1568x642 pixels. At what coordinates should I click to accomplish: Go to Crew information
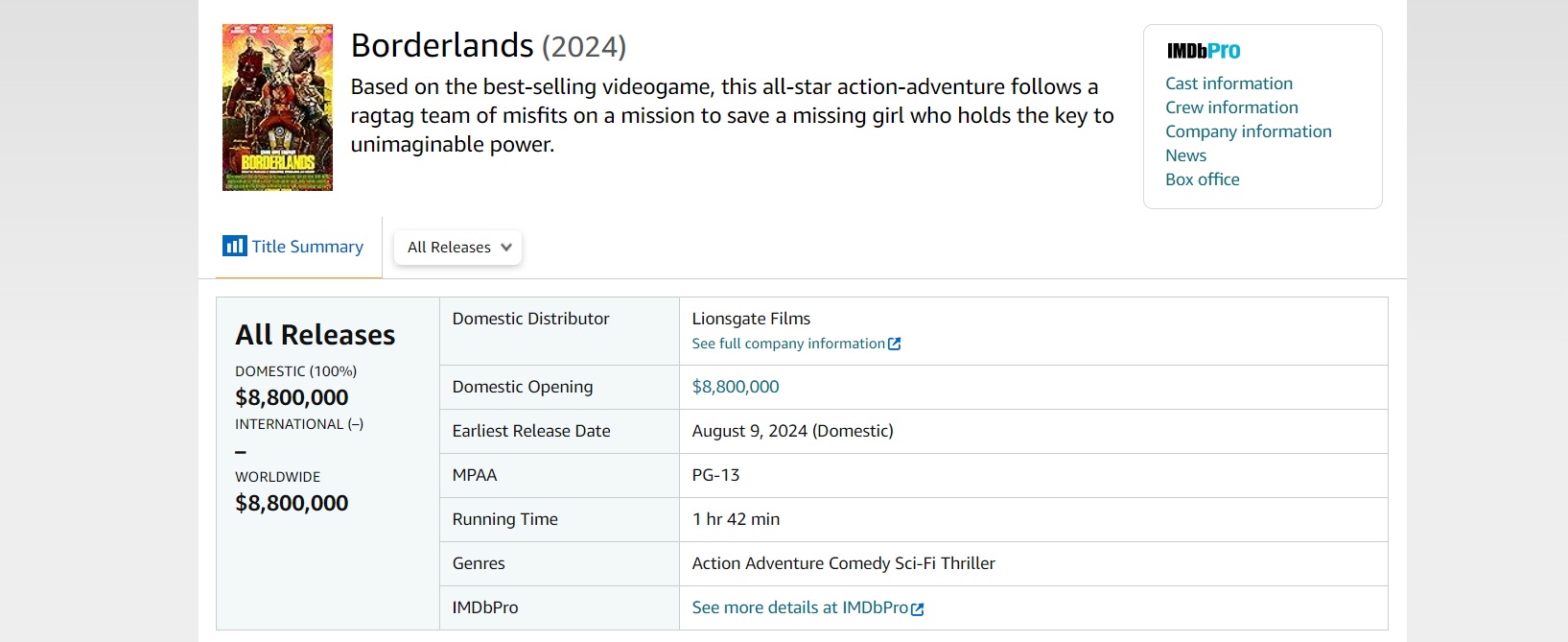[x=1231, y=107]
